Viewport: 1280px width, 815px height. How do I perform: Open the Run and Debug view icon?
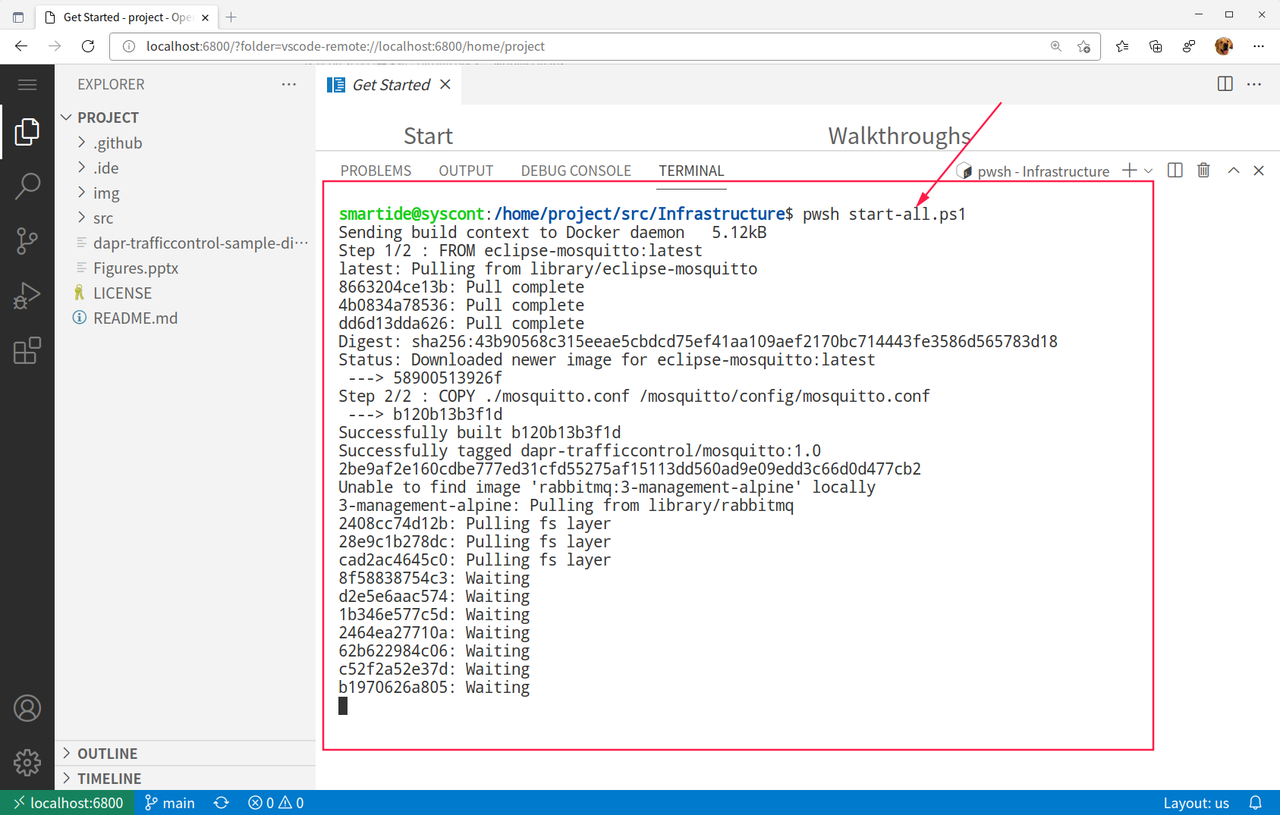click(x=27, y=296)
